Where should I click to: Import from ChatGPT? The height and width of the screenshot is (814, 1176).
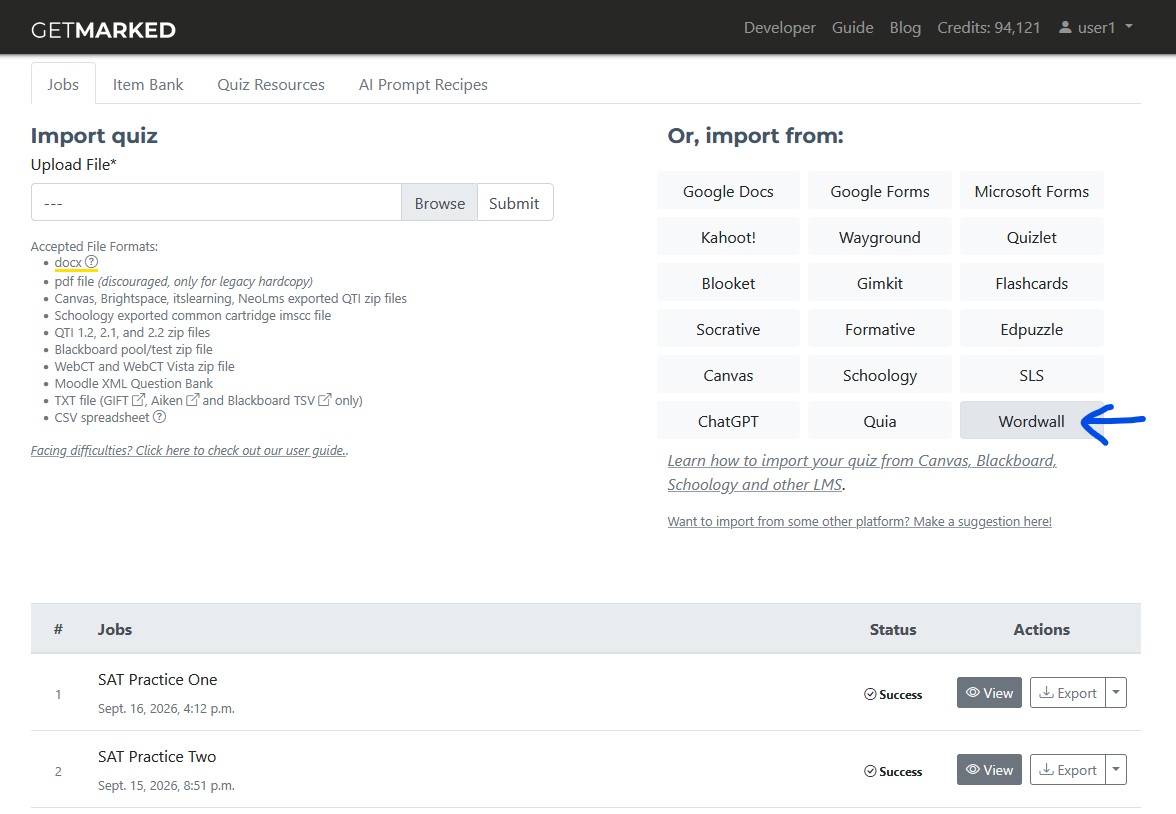click(x=728, y=421)
